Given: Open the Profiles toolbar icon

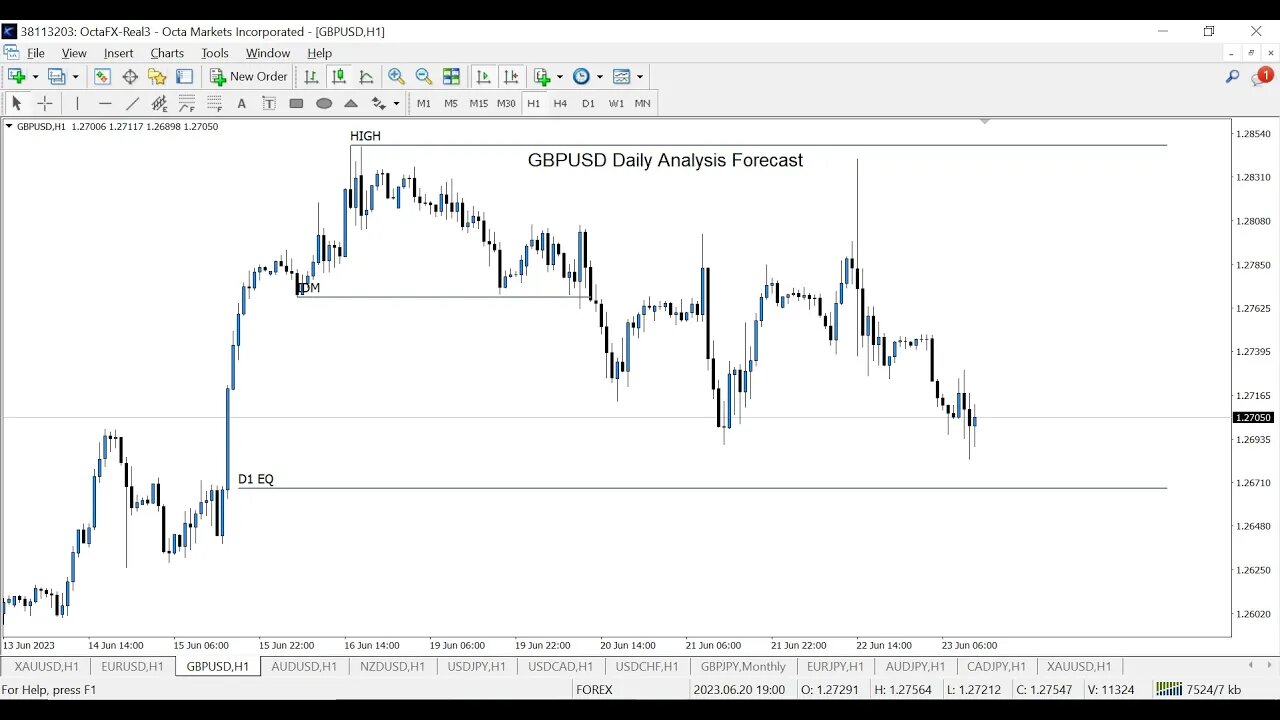Looking at the screenshot, I should click(x=56, y=76).
